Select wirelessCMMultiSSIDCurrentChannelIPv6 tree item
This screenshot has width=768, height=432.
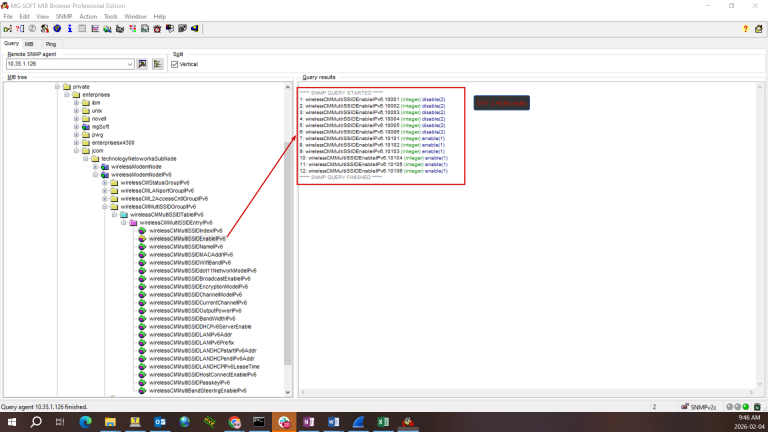(x=198, y=303)
